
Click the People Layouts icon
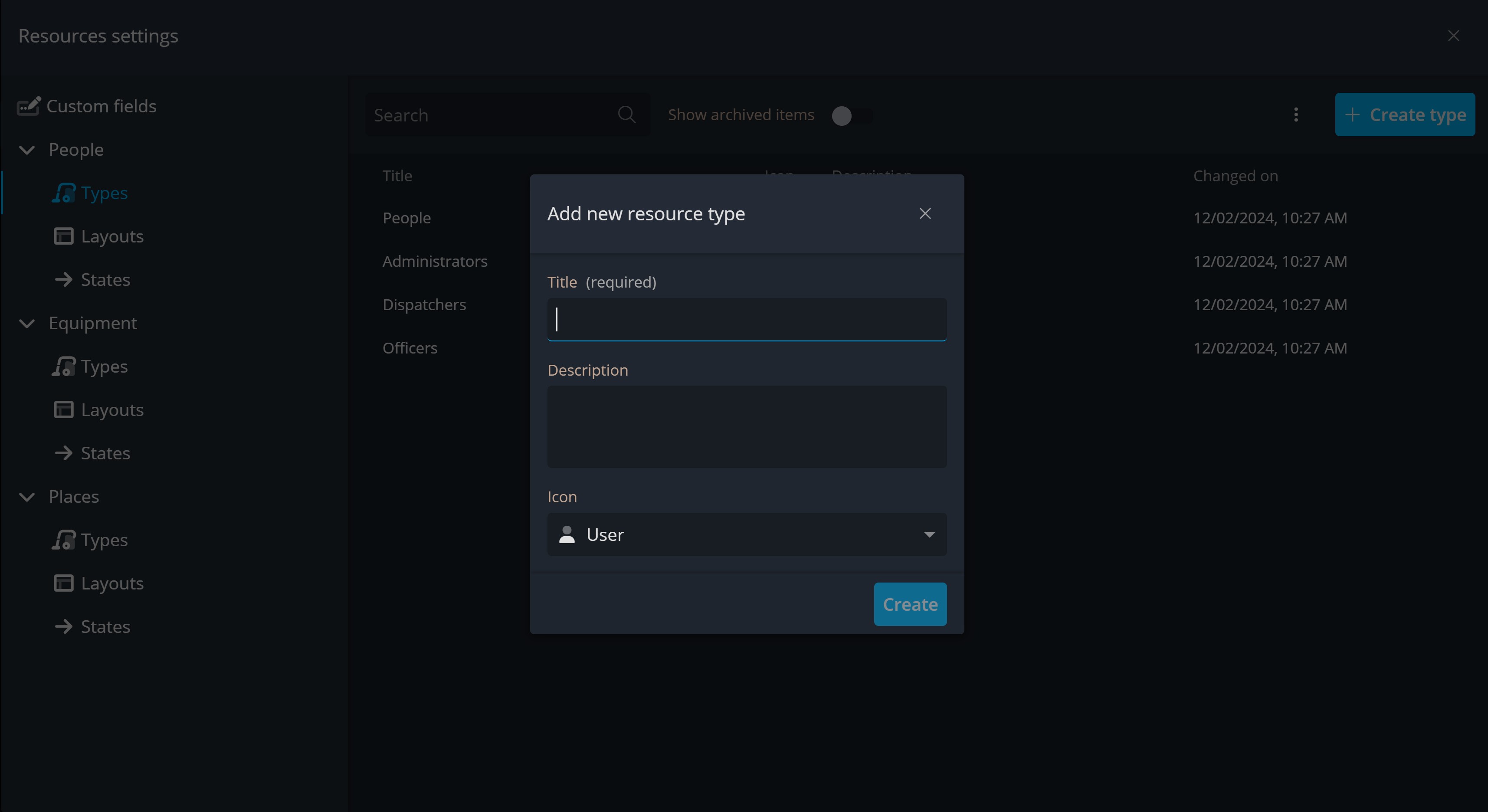click(x=63, y=236)
